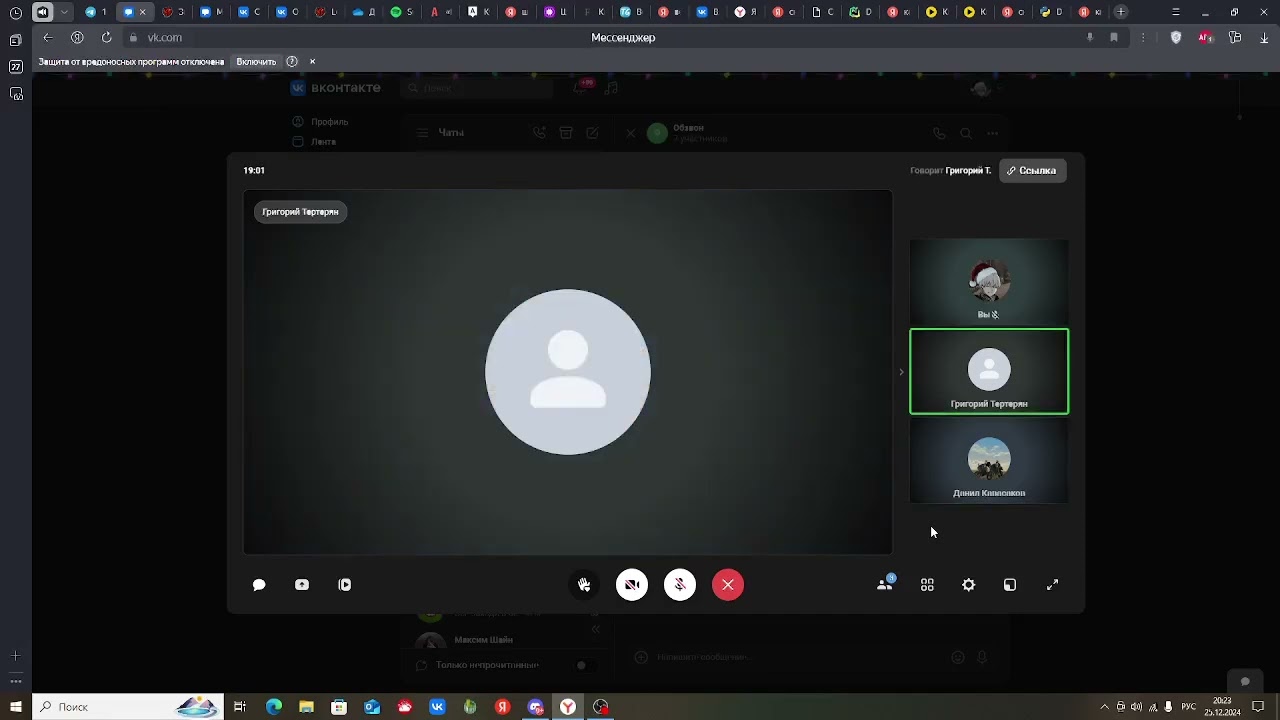Raise hand in the call
Image resolution: width=1280 pixels, height=720 pixels.
pos(584,585)
